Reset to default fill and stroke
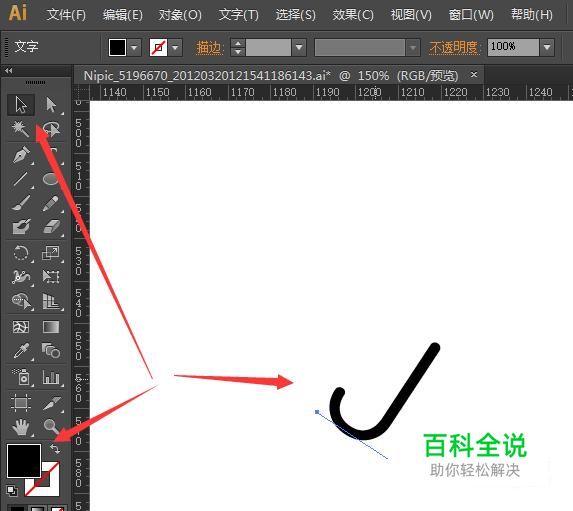The width and height of the screenshot is (573, 511). (12, 491)
